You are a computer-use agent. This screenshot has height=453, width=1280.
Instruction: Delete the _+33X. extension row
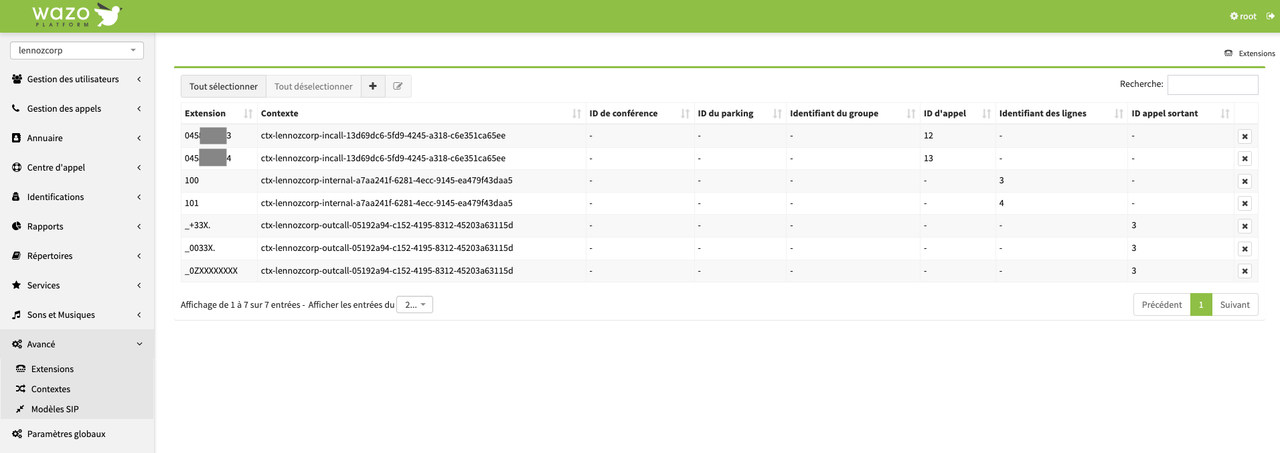[1244, 226]
